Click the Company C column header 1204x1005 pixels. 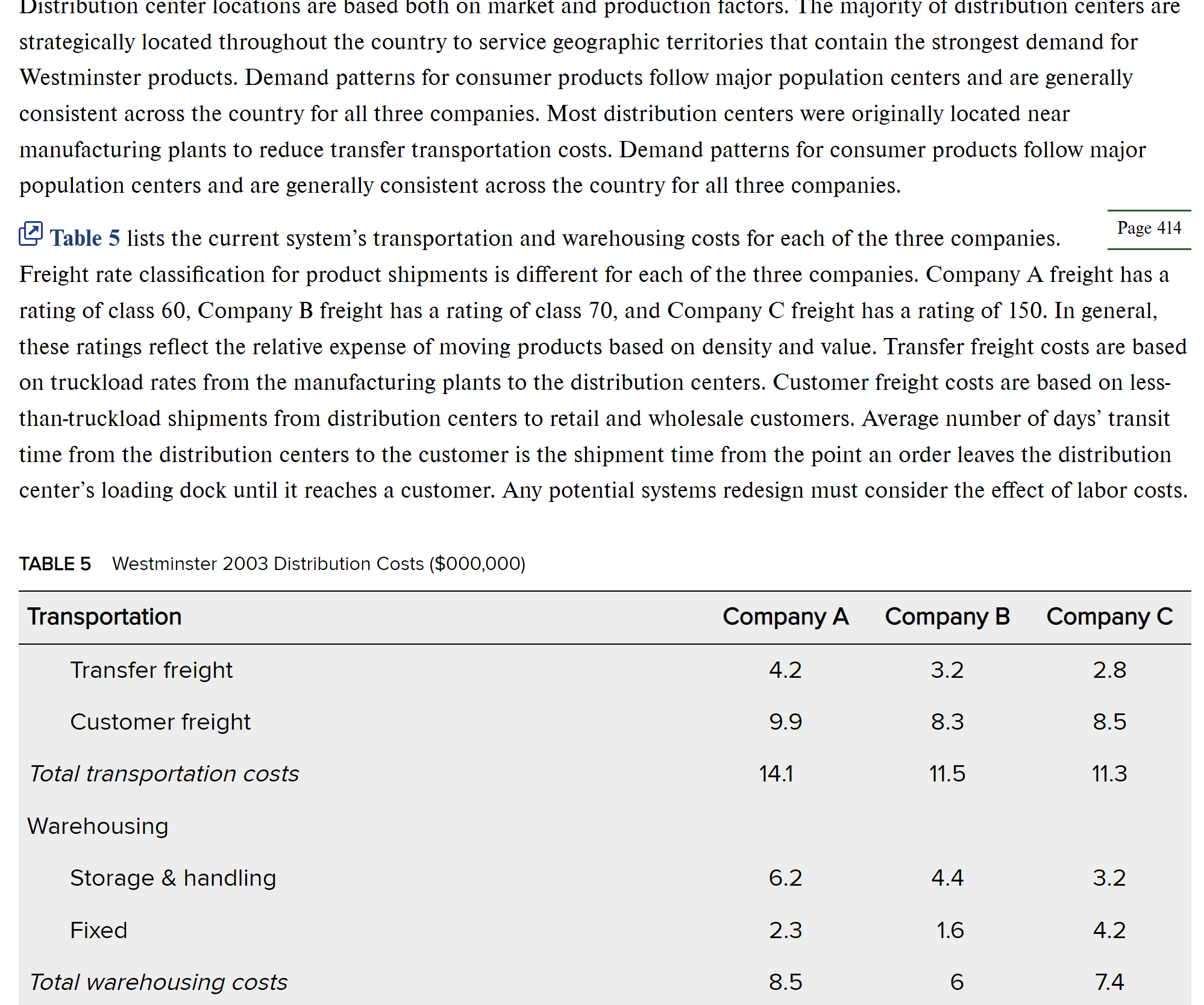coord(1109,617)
